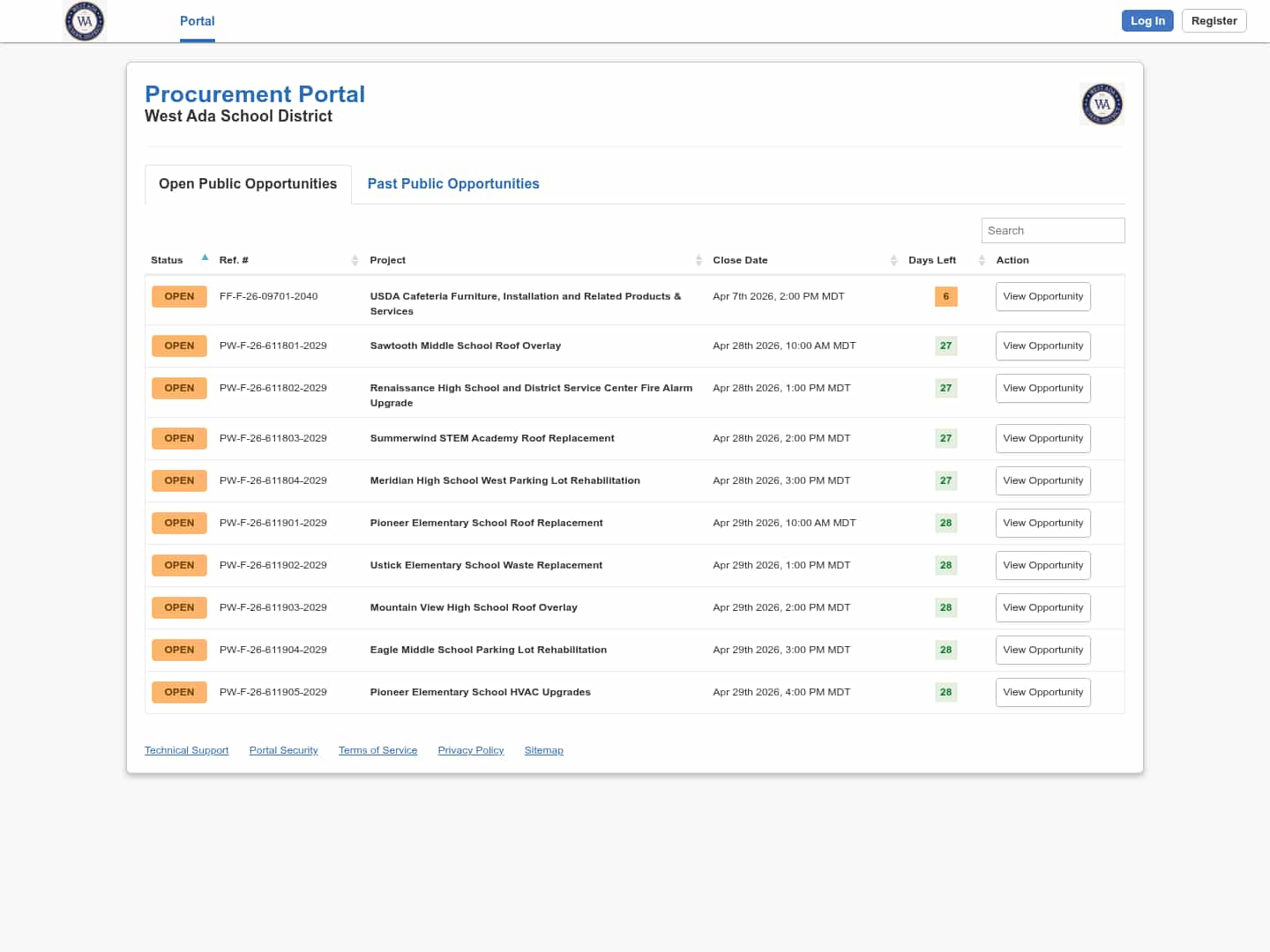Viewport: 1270px width, 952px height.
Task: Focus the Search input field
Action: 1052,230
